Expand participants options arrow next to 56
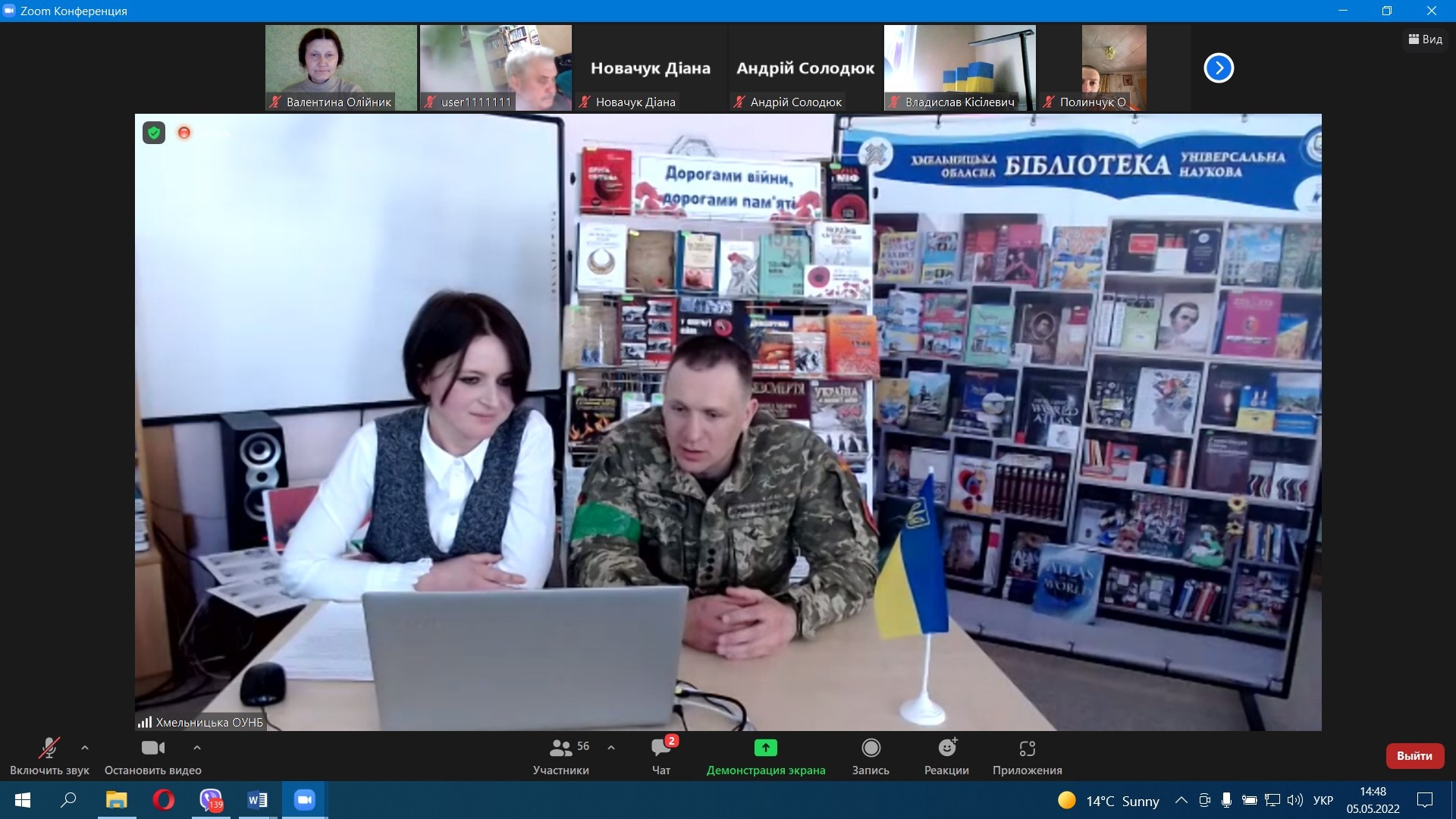Screen dimensions: 1456x819 coord(611,748)
